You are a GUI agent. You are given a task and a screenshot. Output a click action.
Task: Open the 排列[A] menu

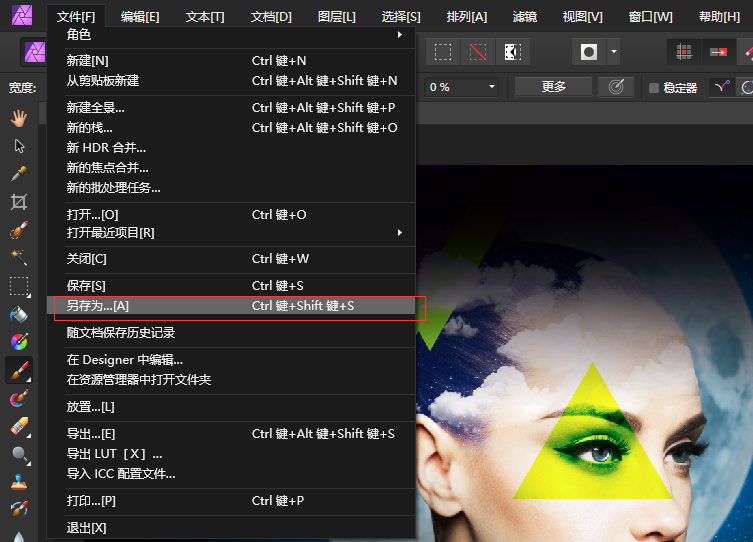coord(467,17)
